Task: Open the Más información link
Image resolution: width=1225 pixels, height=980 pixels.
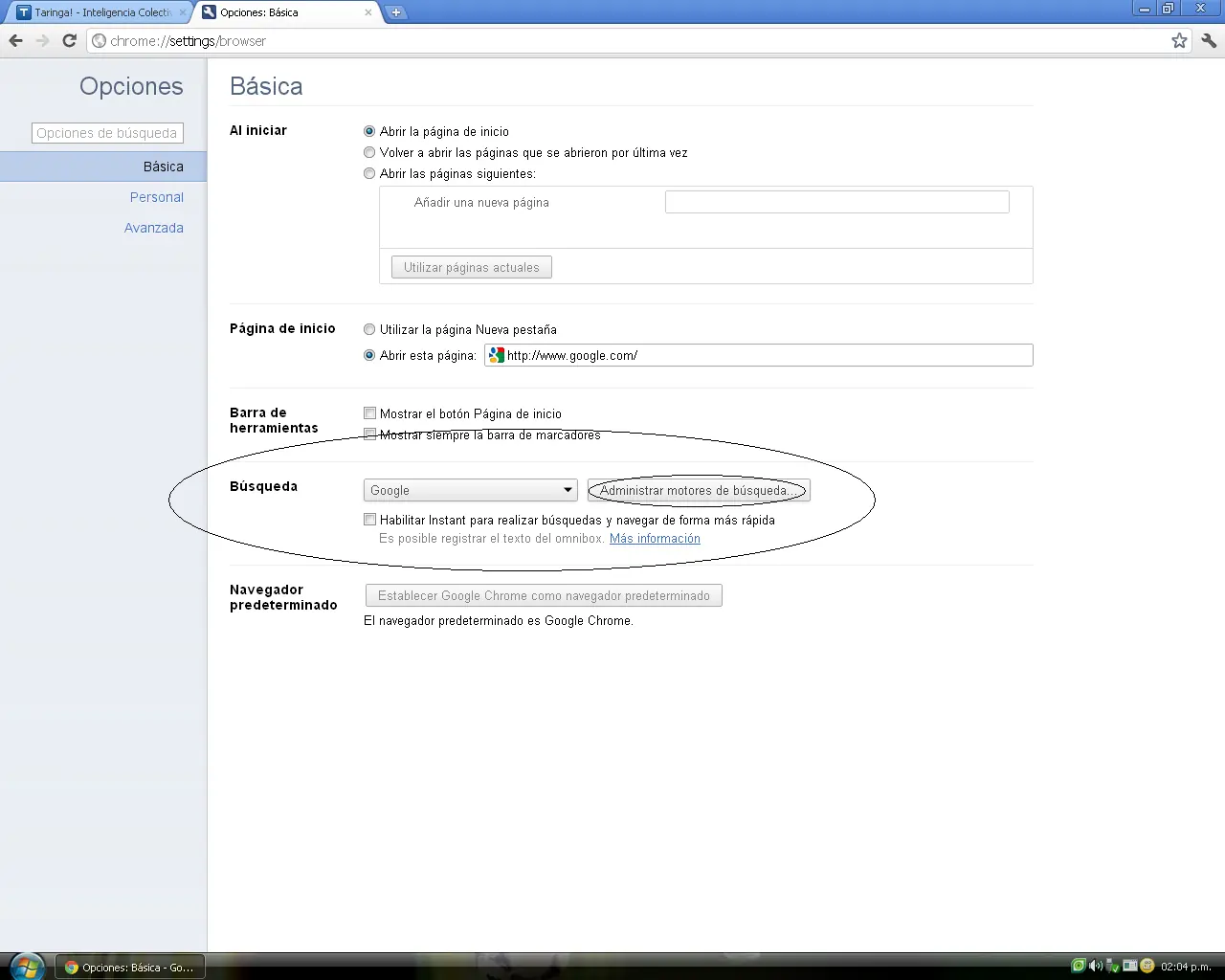Action: click(x=655, y=539)
